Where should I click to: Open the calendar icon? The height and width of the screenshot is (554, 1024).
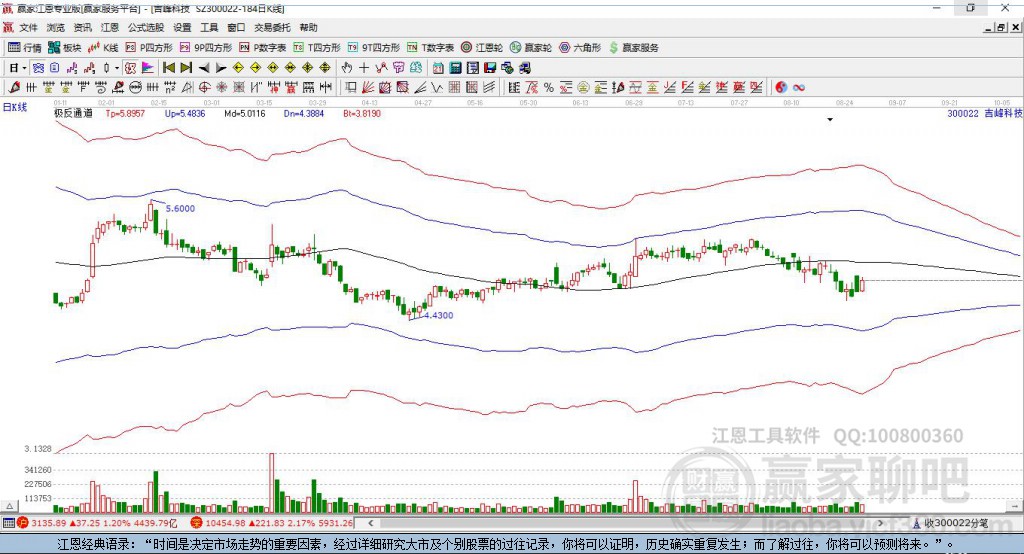pyautogui.click(x=438, y=68)
